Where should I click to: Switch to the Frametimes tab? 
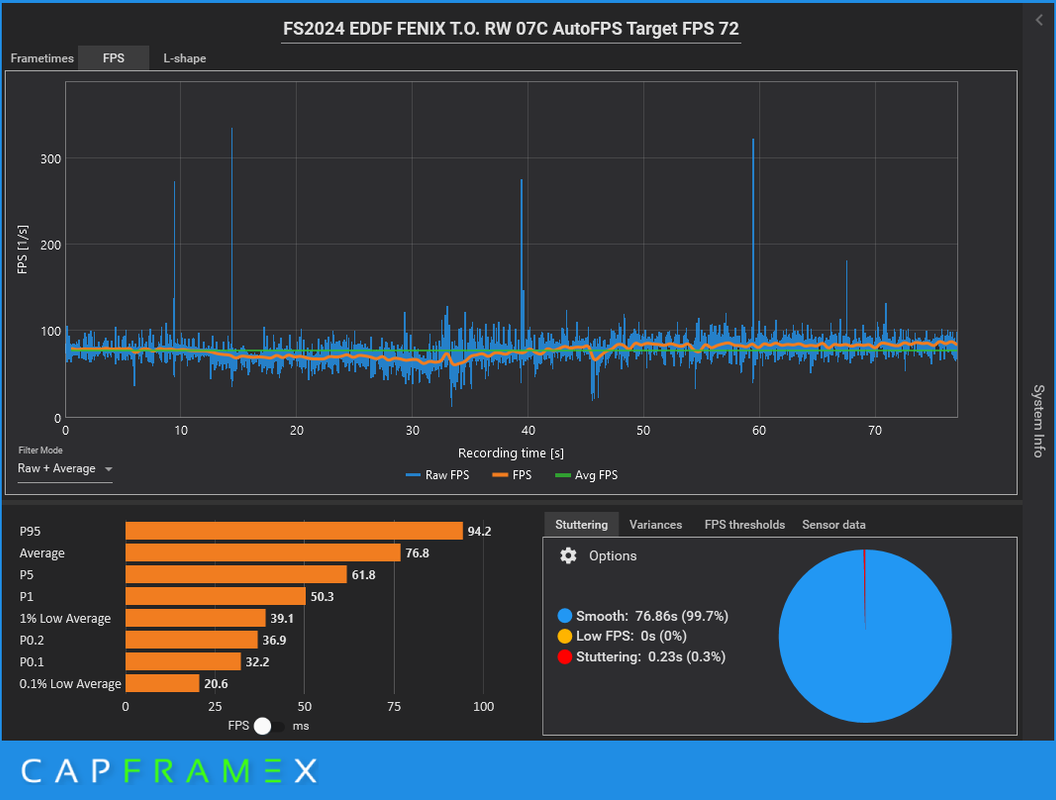tap(42, 58)
